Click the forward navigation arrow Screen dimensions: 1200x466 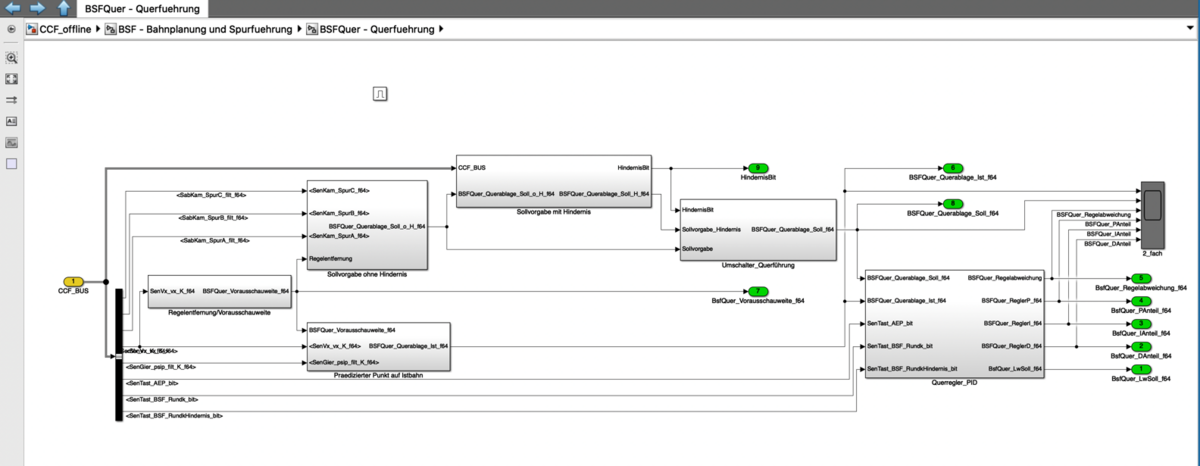tap(38, 9)
